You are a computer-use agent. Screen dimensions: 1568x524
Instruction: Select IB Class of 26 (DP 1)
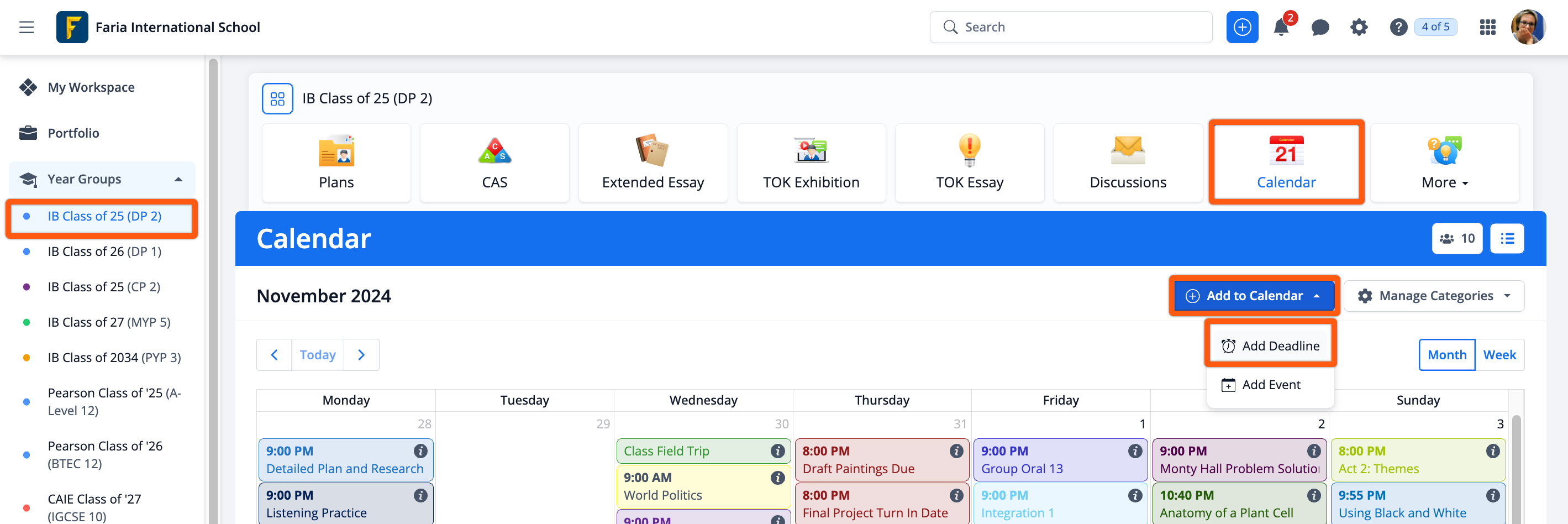coord(104,251)
